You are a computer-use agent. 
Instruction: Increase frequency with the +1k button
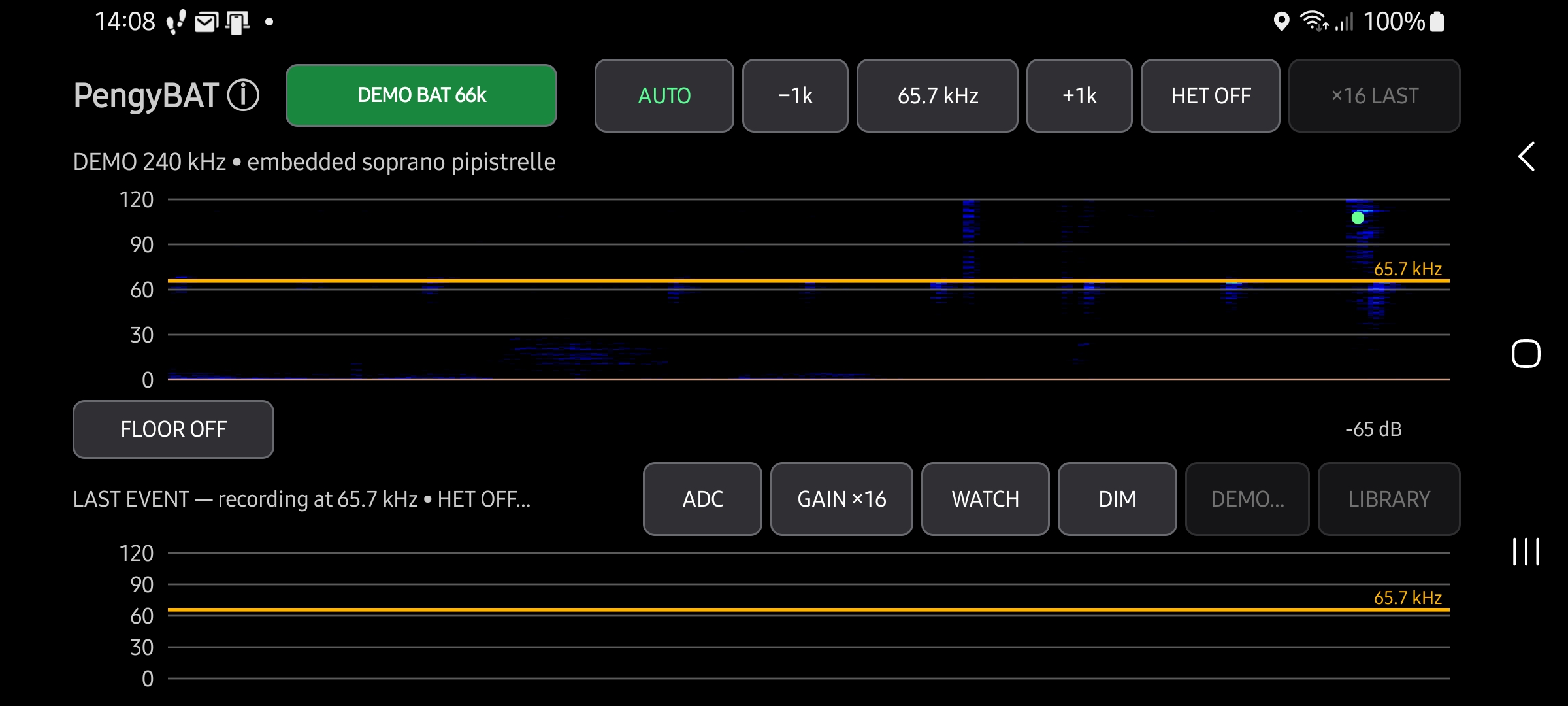pyautogui.click(x=1079, y=95)
